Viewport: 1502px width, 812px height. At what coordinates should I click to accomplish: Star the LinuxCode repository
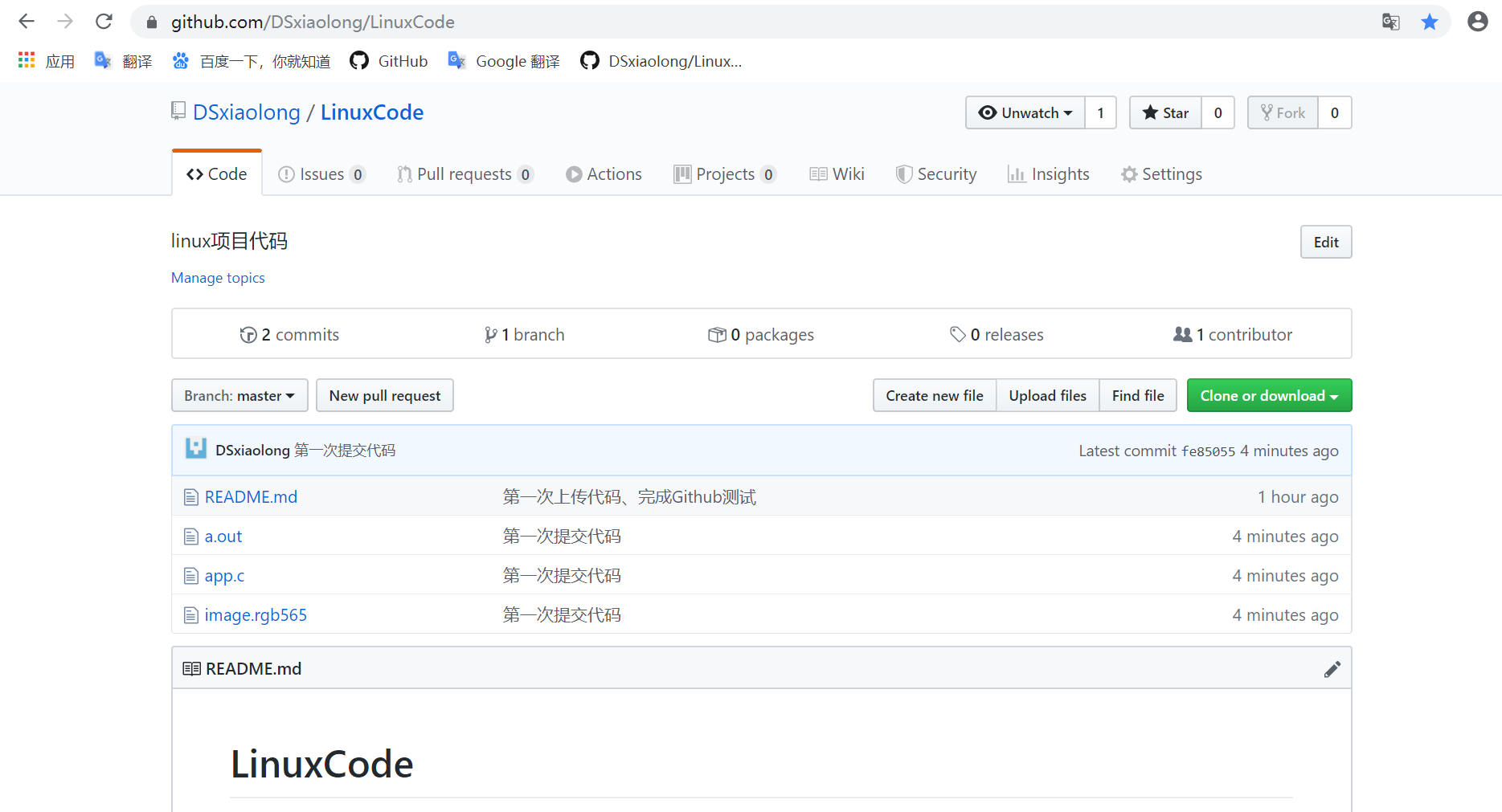coord(1165,113)
